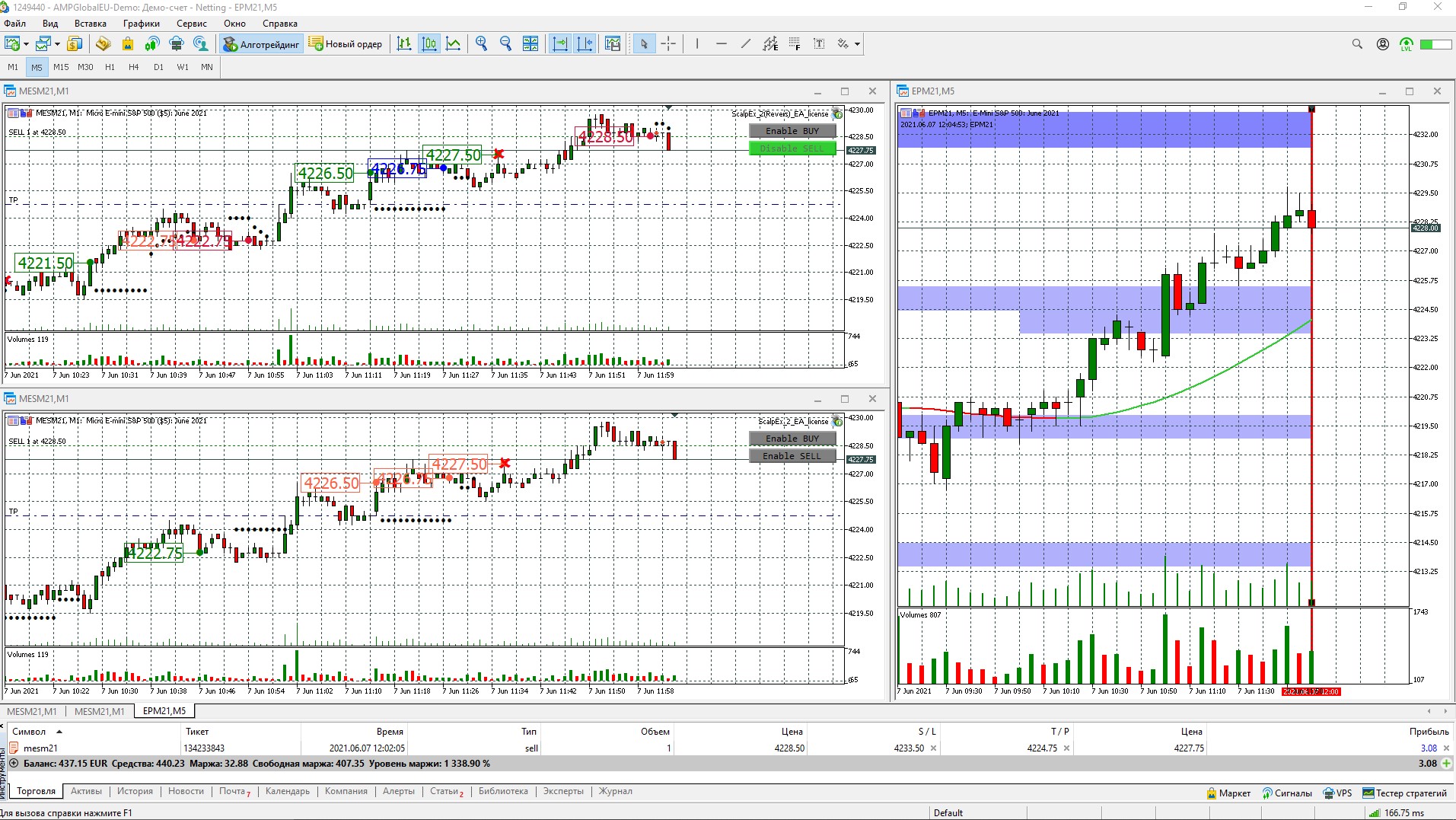Activate the crosshair cursor tool
This screenshot has width=1456, height=820.
[668, 44]
